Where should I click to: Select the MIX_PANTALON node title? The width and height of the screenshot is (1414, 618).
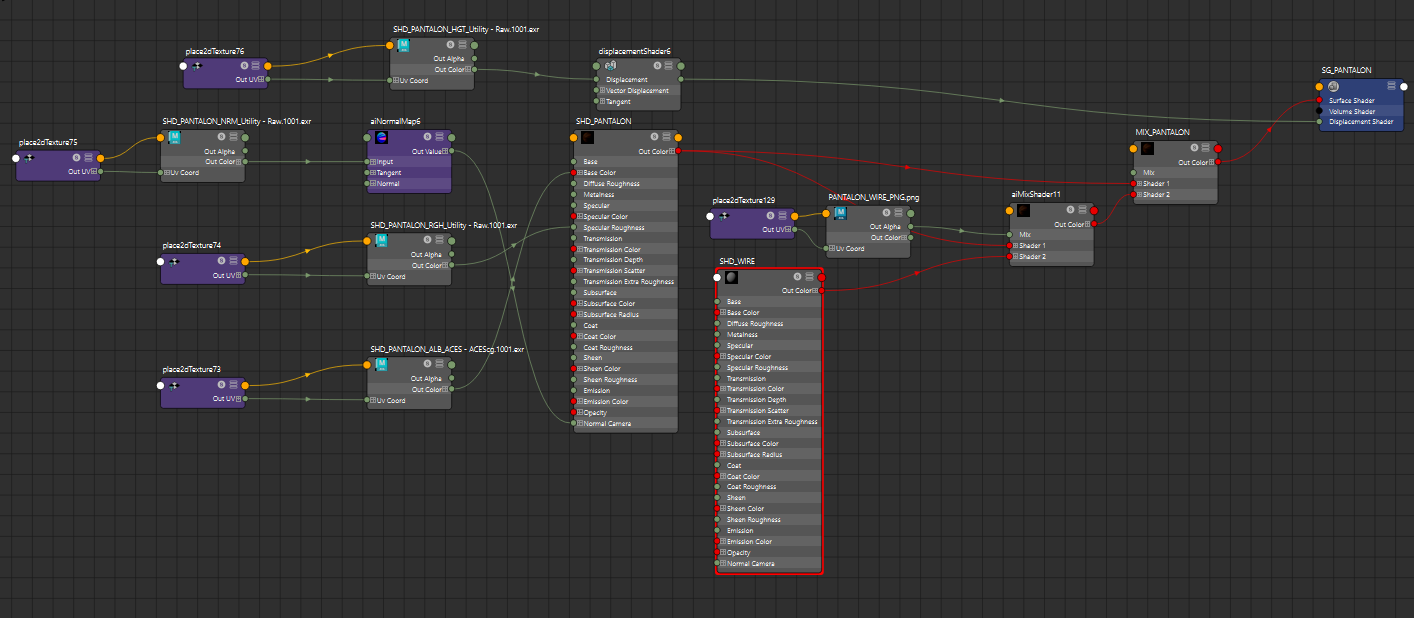[1163, 132]
